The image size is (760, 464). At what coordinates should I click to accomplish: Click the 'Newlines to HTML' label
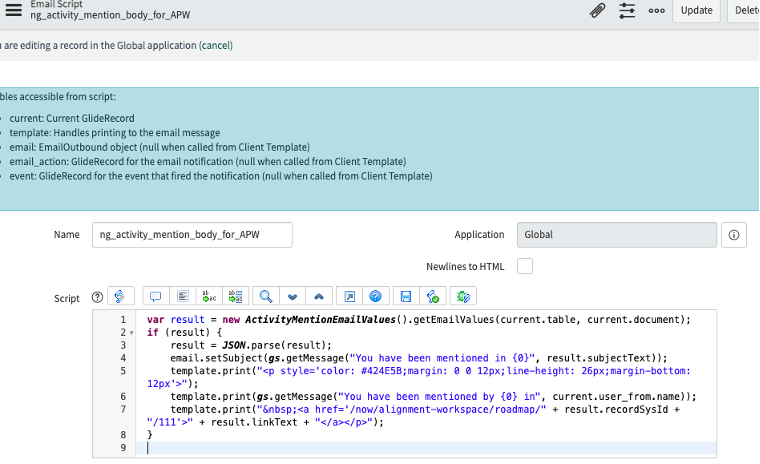465,267
